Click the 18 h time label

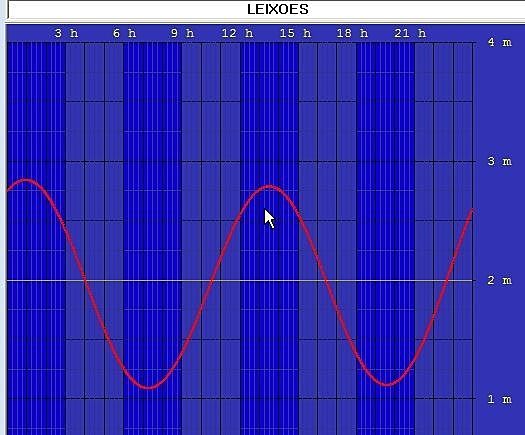353,33
